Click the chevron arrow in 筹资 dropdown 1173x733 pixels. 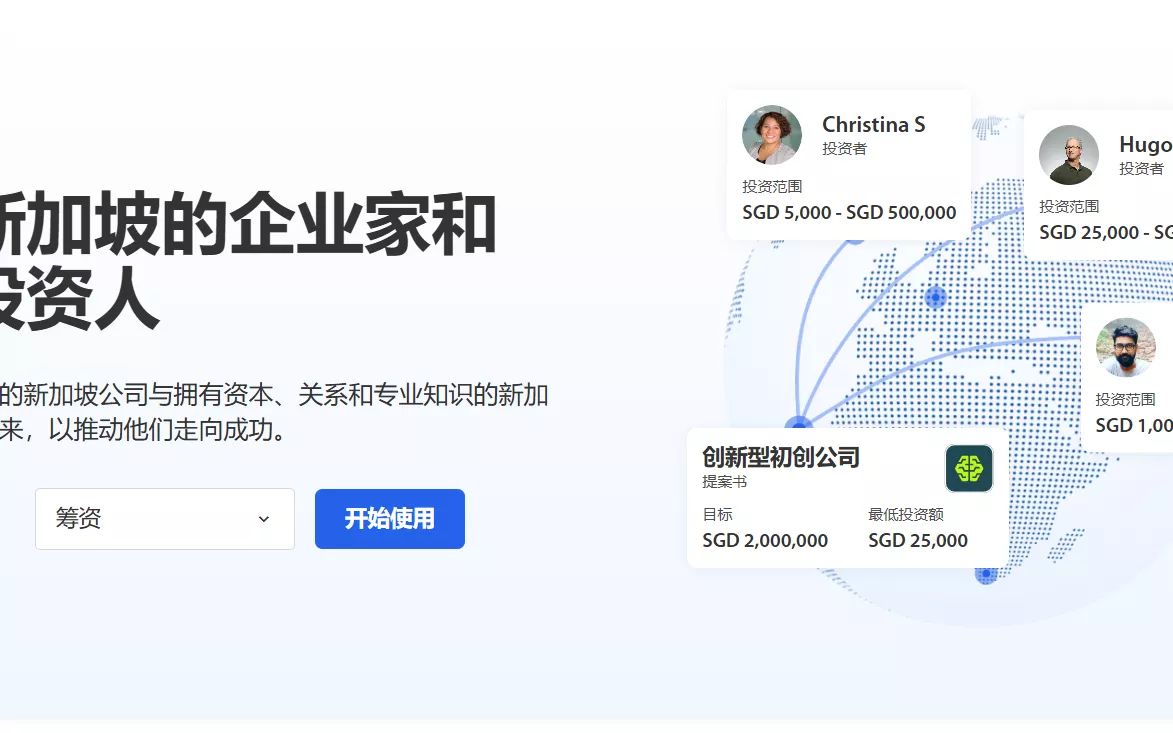click(x=263, y=519)
